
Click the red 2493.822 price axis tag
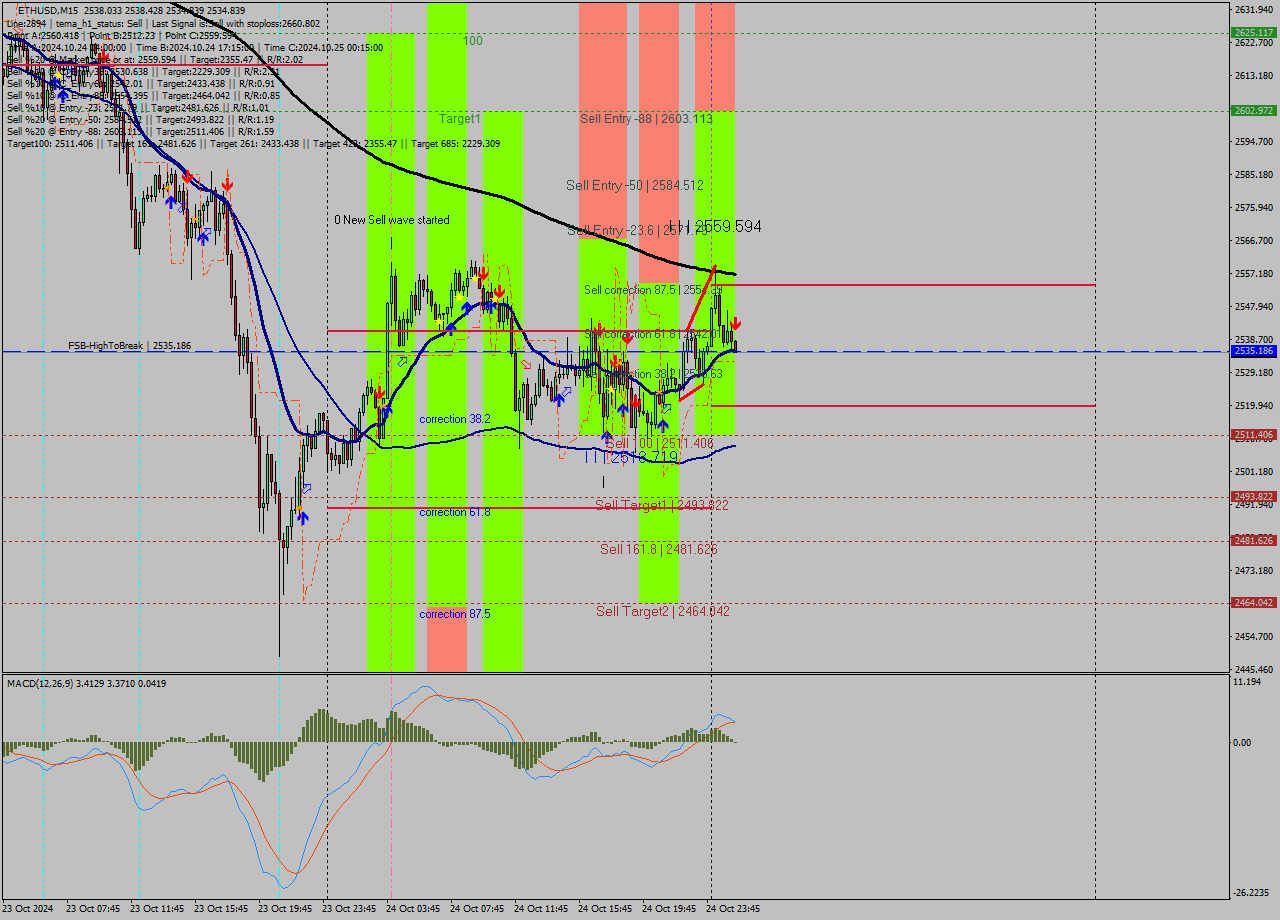click(x=1252, y=497)
